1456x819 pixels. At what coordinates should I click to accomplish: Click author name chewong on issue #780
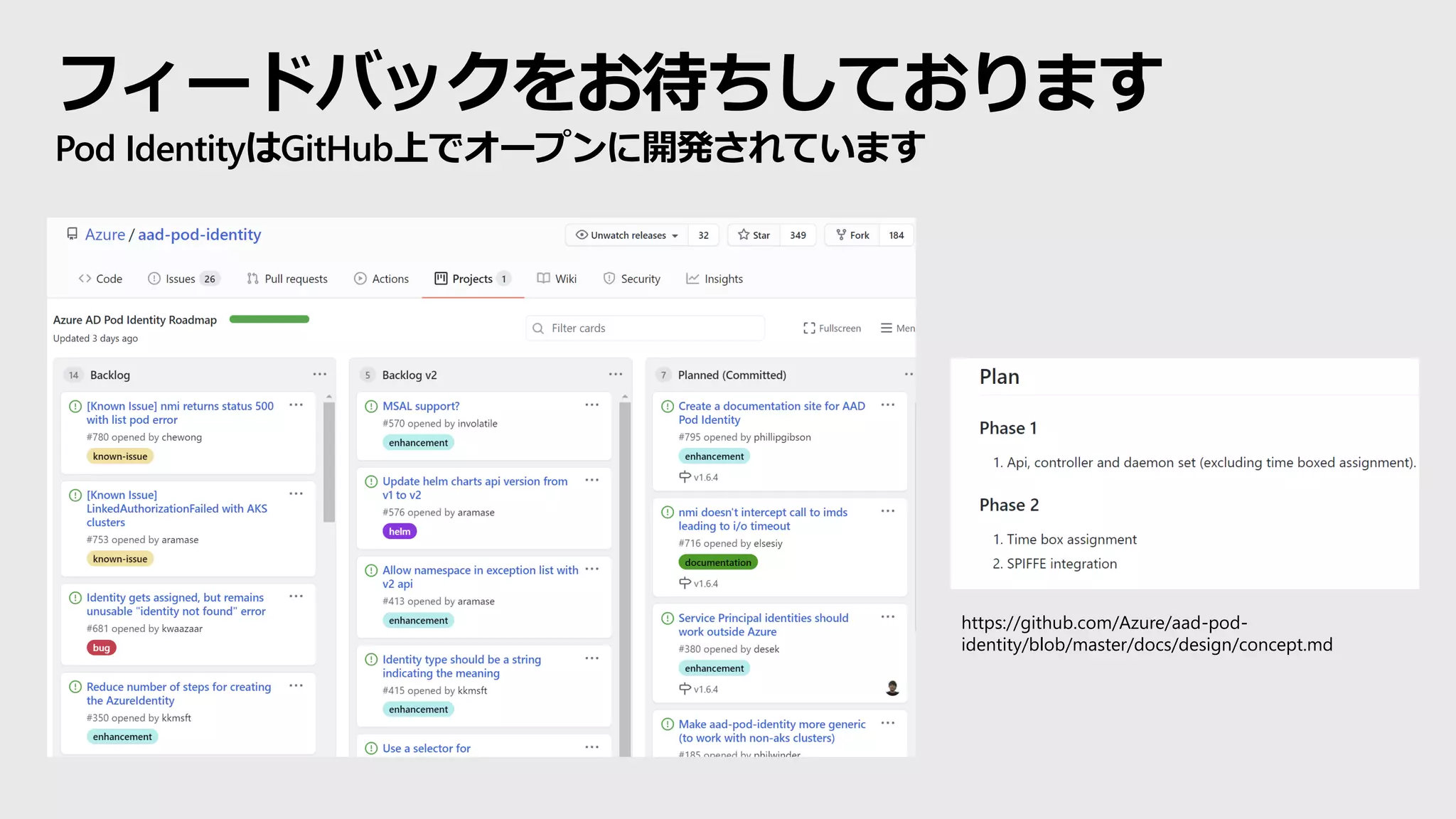coord(182,437)
